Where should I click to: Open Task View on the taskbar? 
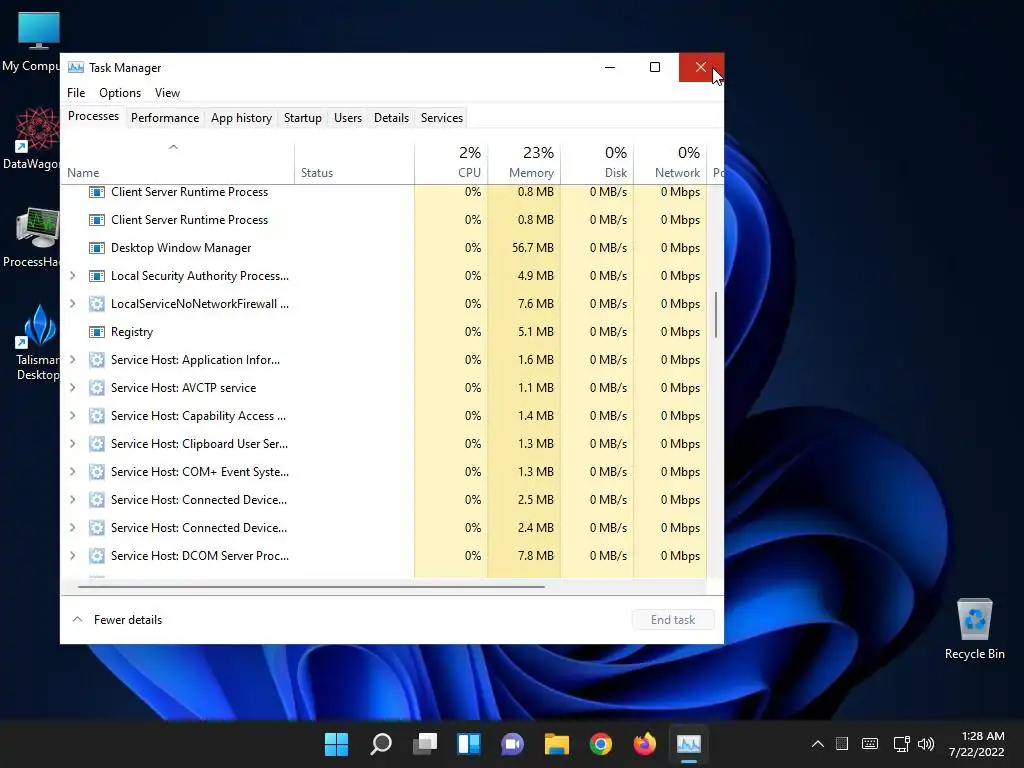tap(425, 744)
